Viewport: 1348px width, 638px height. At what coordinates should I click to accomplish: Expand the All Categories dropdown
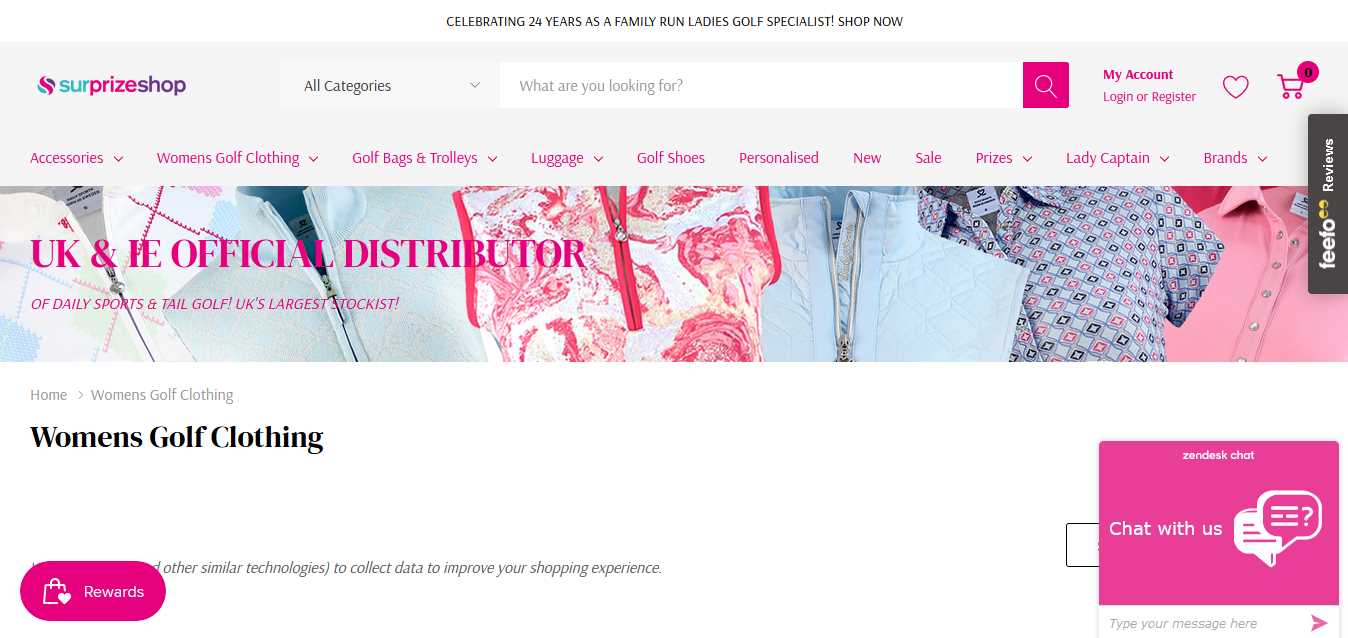coord(391,85)
